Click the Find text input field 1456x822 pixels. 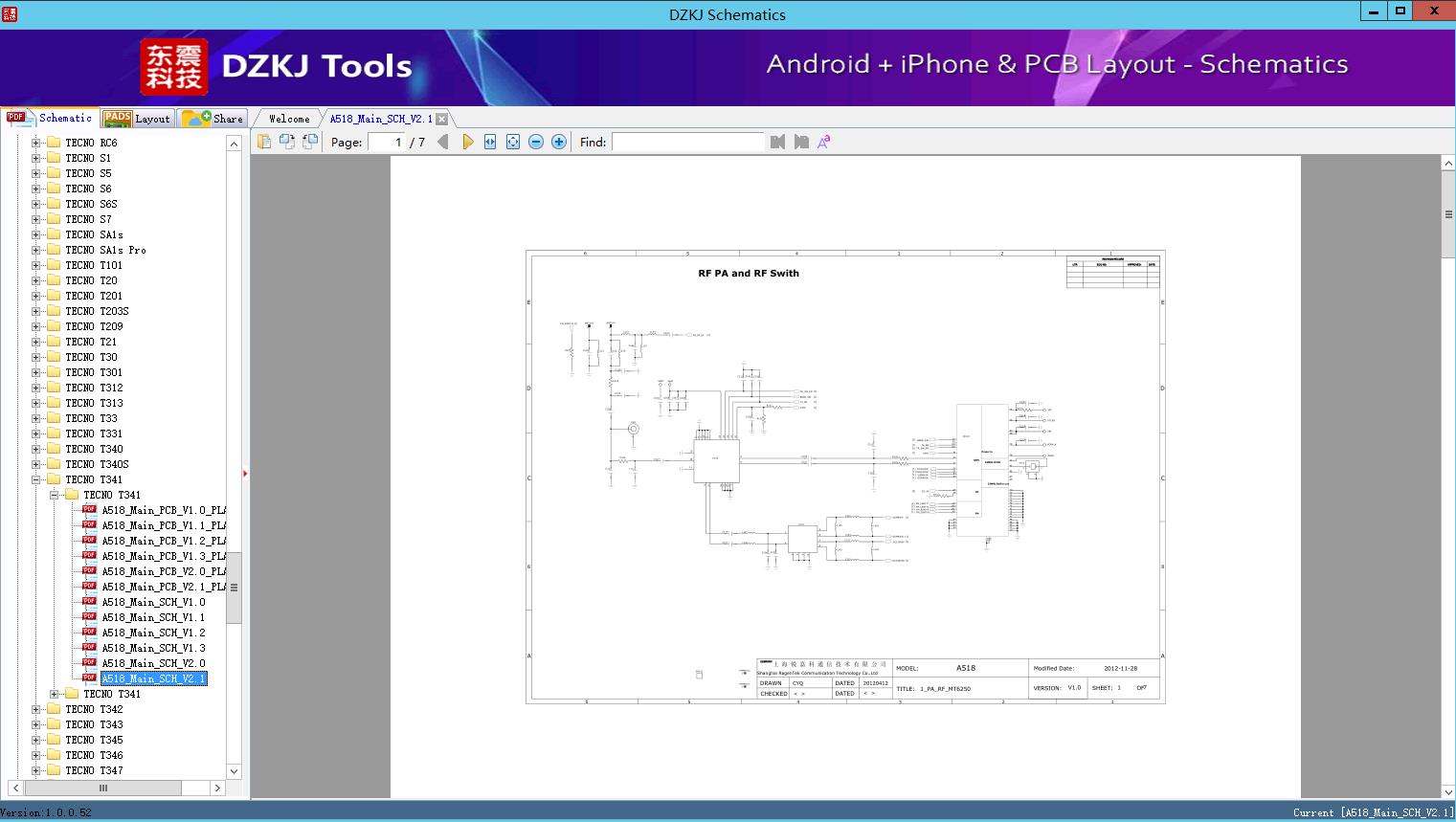tap(687, 142)
